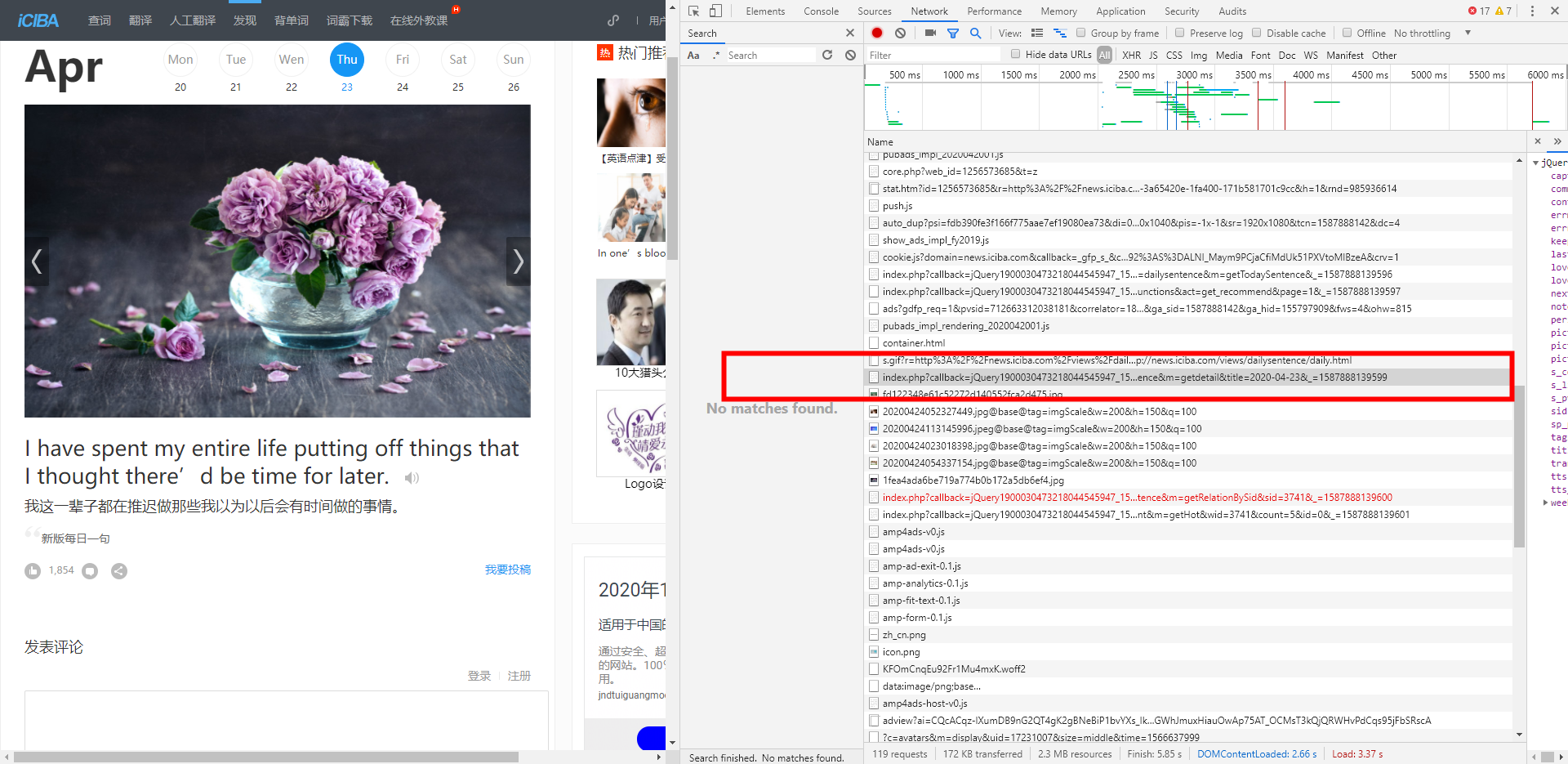The image size is (1568, 764).
Task: Open the Elements tab
Action: coord(765,11)
